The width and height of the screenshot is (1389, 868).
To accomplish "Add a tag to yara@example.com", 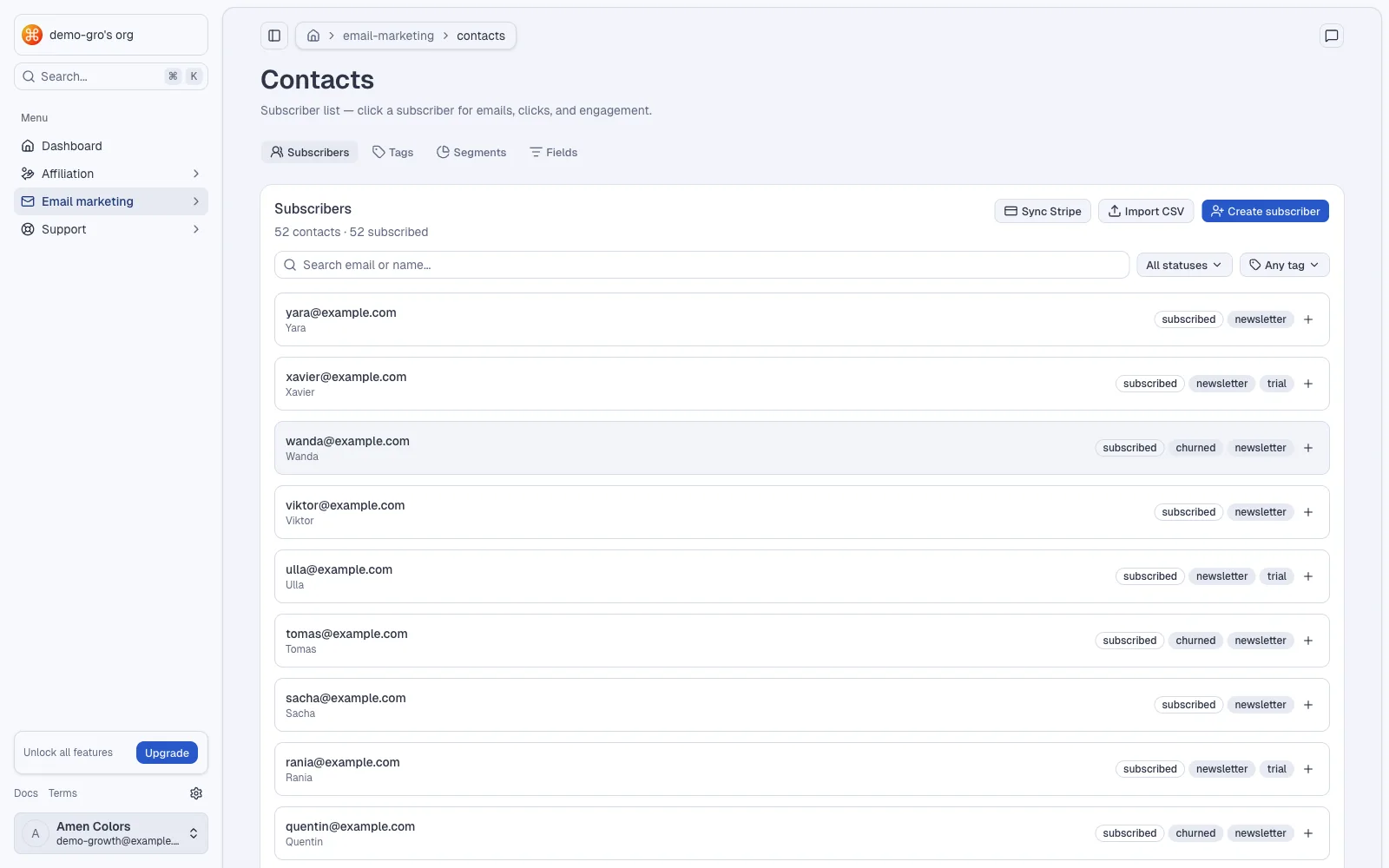I will (x=1308, y=319).
